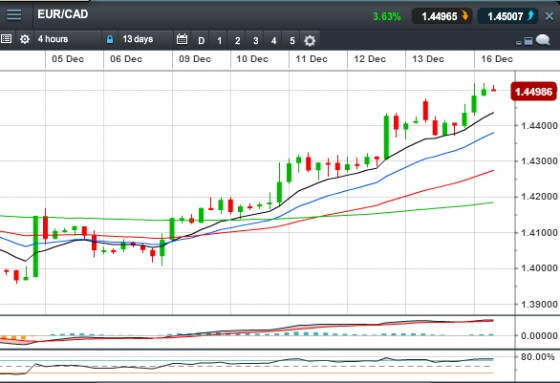560x383 pixels.
Task: Click the EUR/CAD instrument title
Action: pos(62,14)
